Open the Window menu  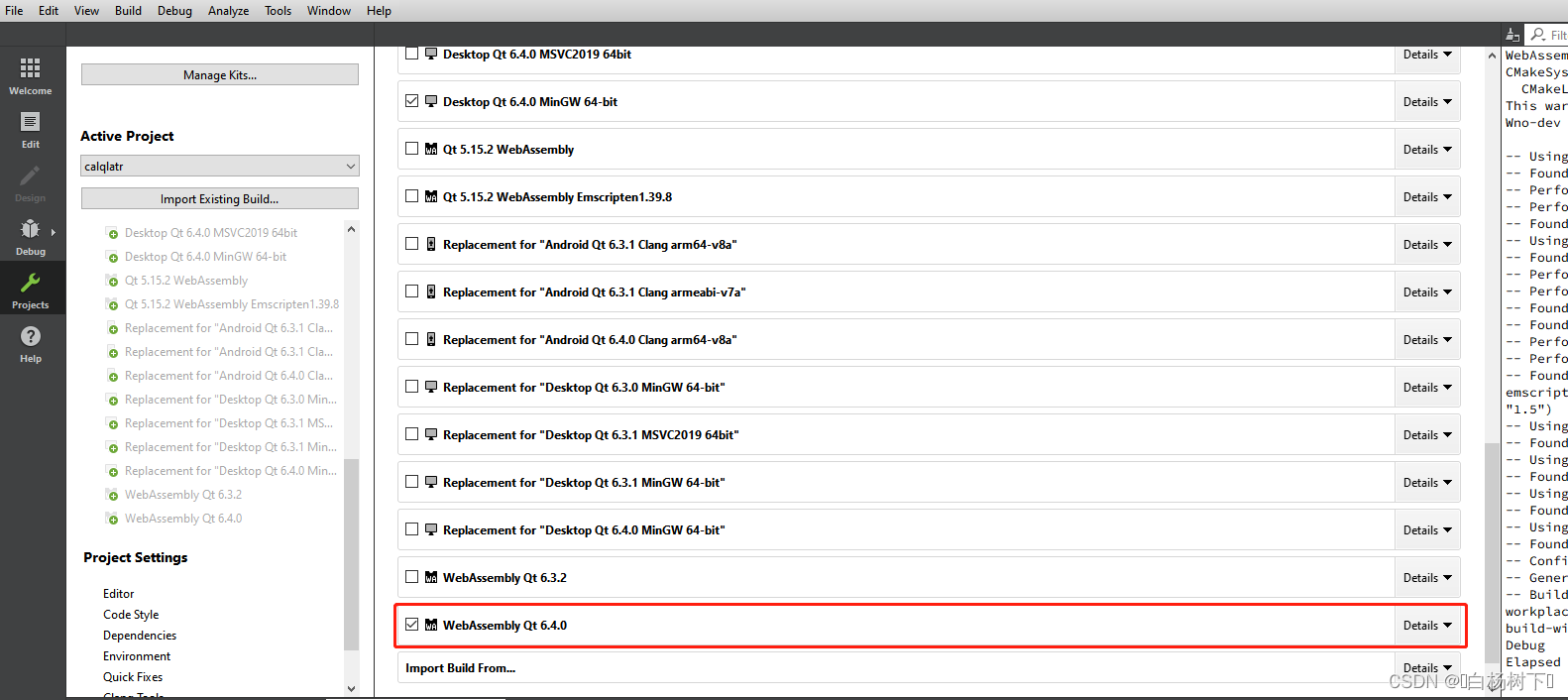[328, 11]
